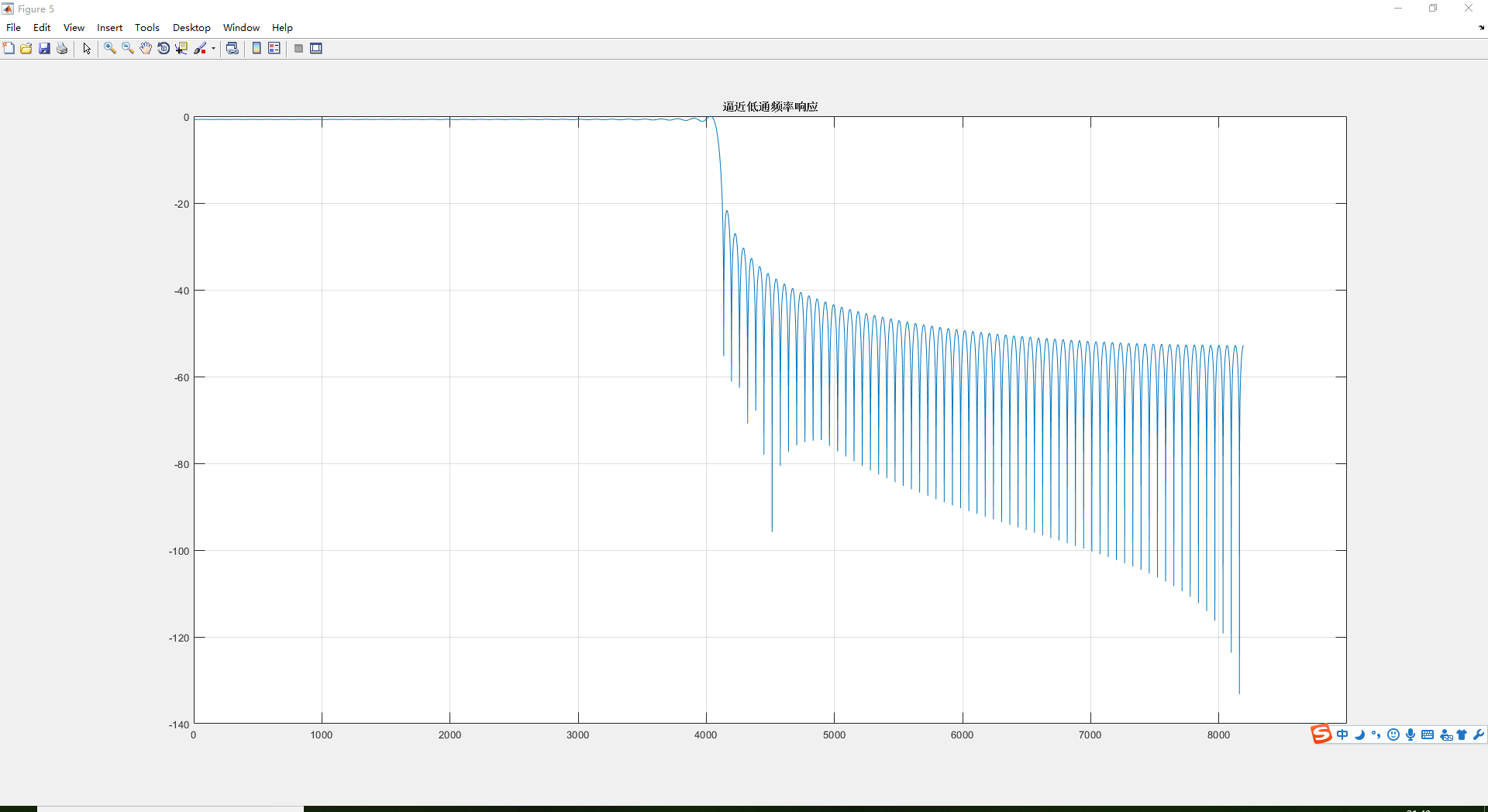The width and height of the screenshot is (1488, 812).
Task: Click the MATLAB icon in the title bar
Action: [x=8, y=9]
